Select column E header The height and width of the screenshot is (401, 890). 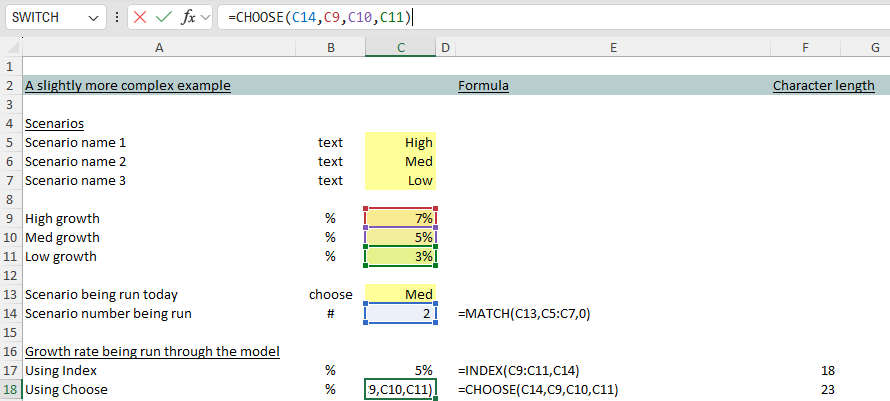(x=612, y=48)
